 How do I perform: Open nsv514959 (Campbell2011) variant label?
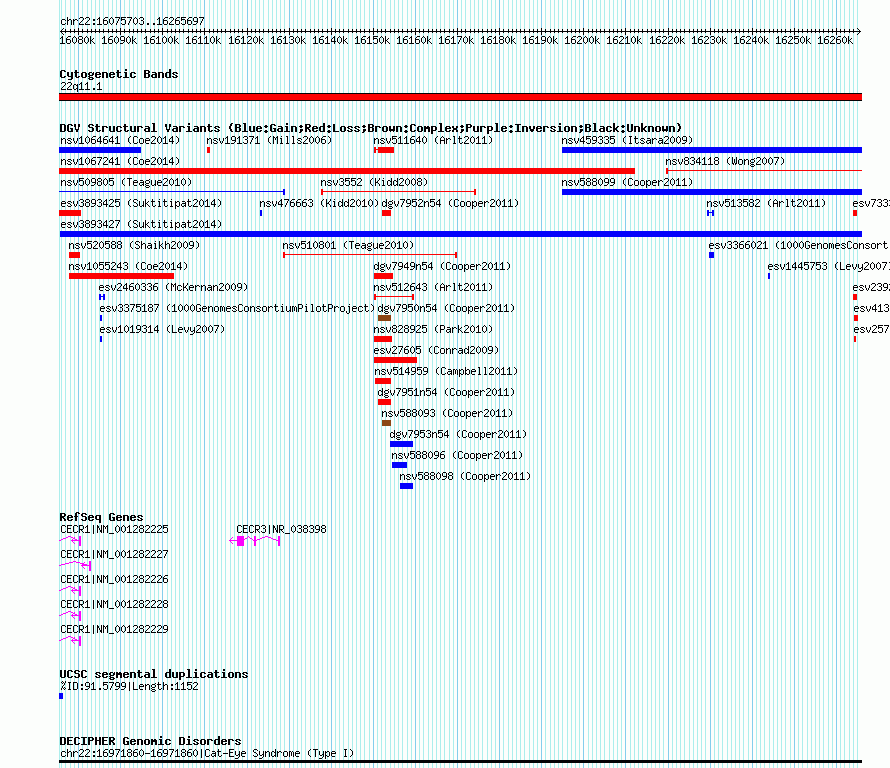(x=446, y=371)
